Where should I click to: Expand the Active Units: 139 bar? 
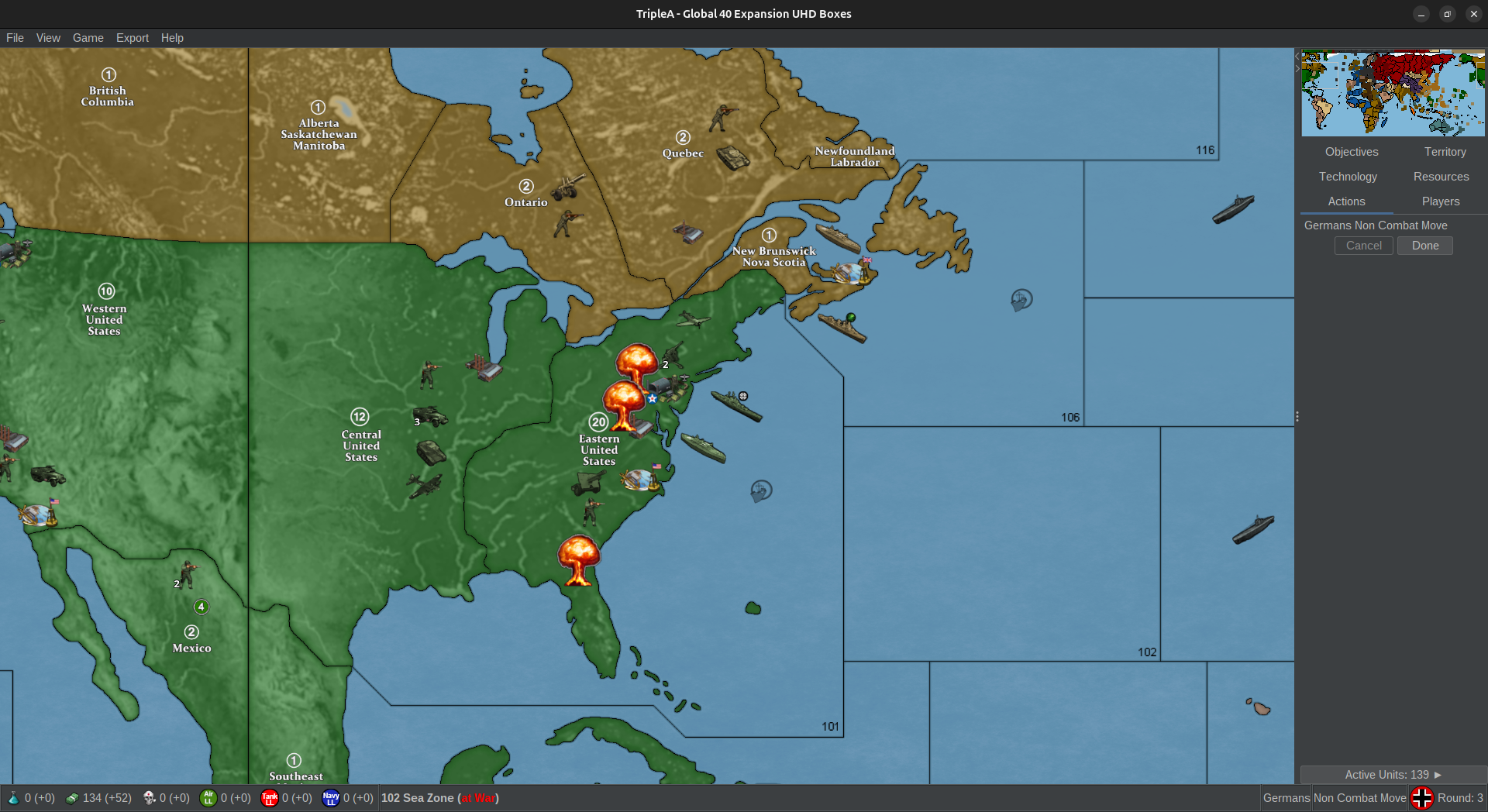[x=1393, y=775]
